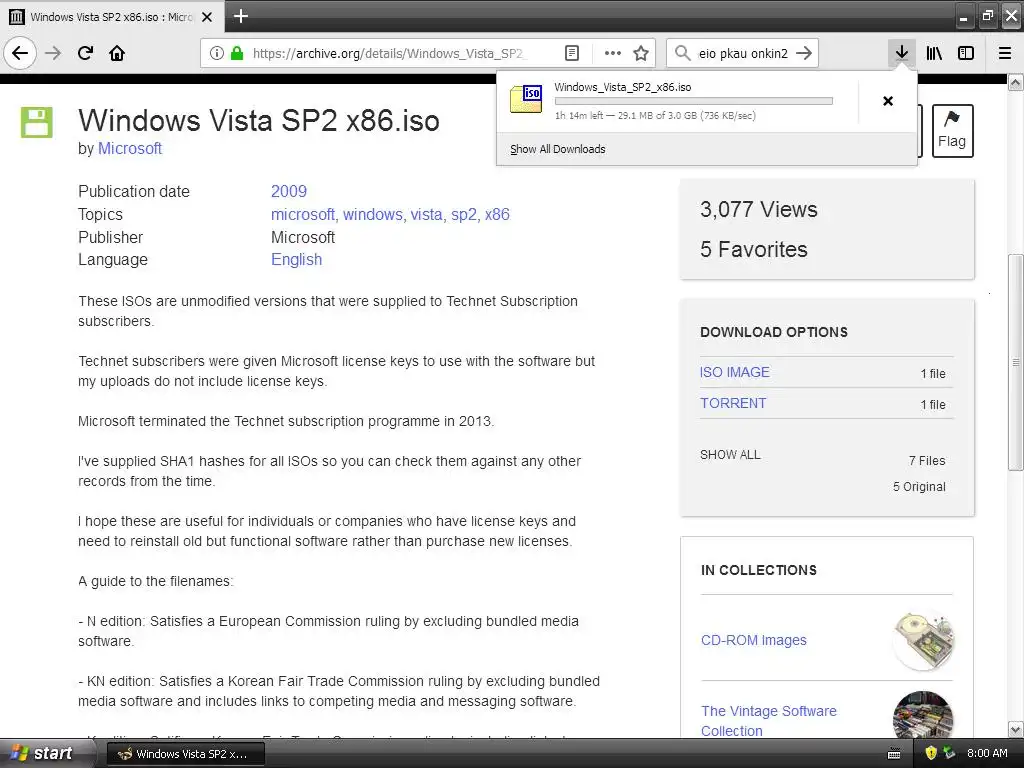1024x768 pixels.
Task: Close the Windows Vista SP2 tab
Action: tap(207, 17)
